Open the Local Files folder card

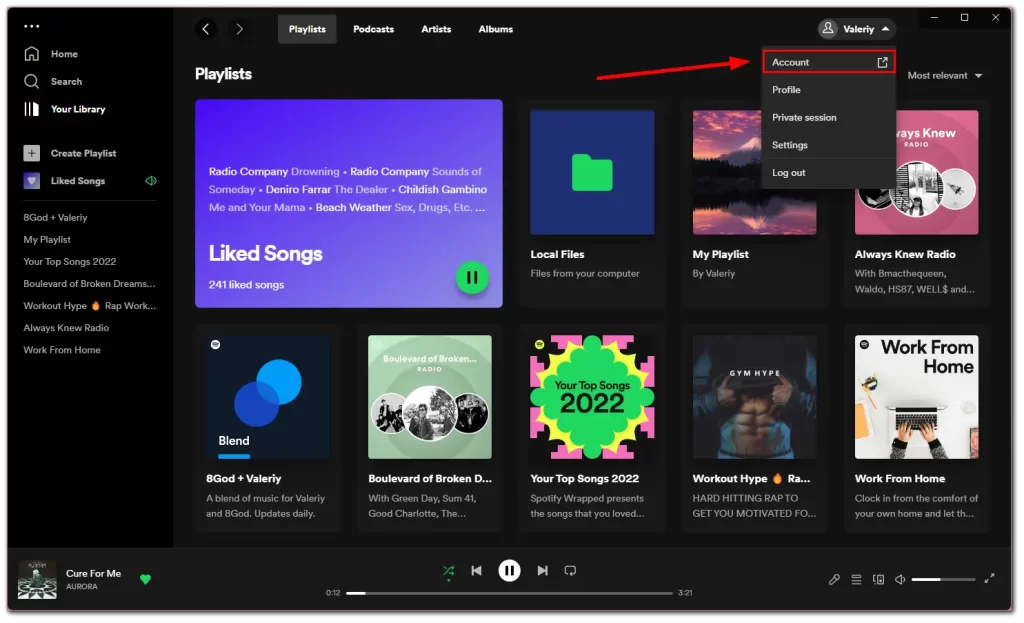click(592, 202)
